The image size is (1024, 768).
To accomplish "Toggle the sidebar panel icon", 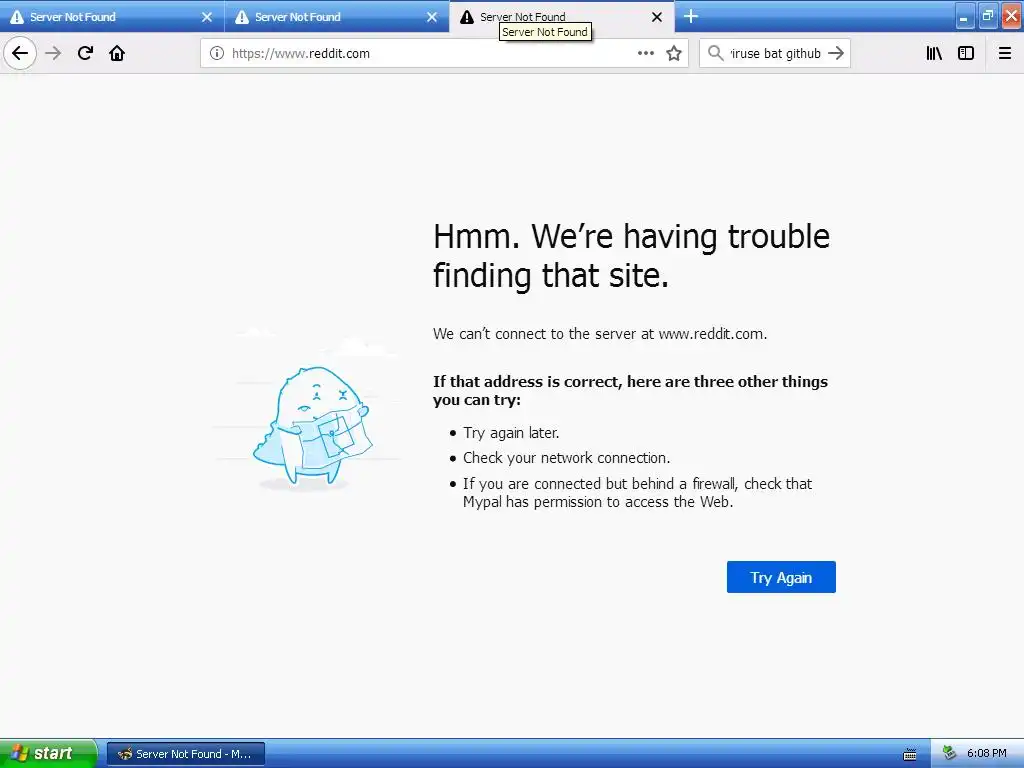I will coord(966,53).
